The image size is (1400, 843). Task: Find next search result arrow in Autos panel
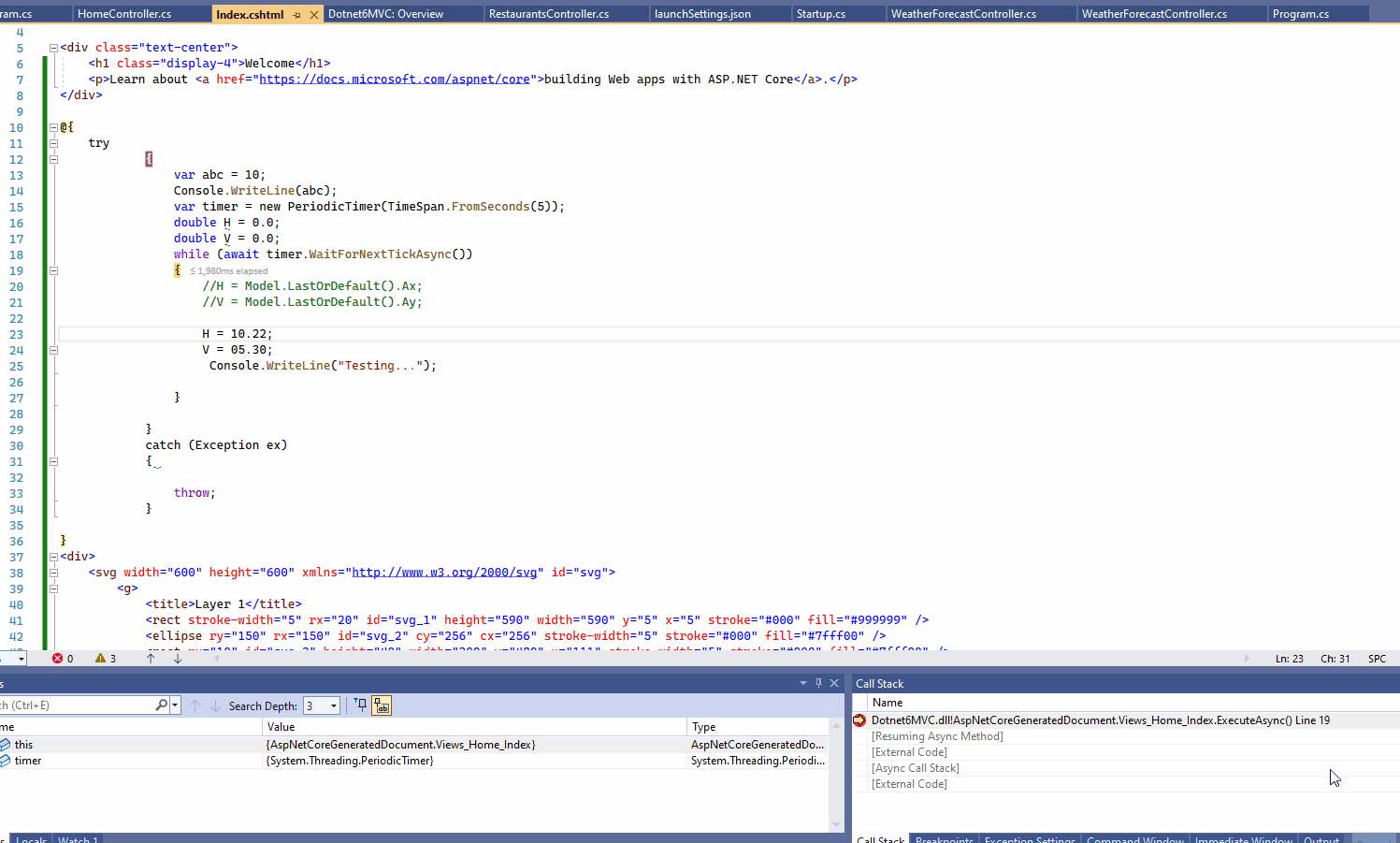point(215,705)
